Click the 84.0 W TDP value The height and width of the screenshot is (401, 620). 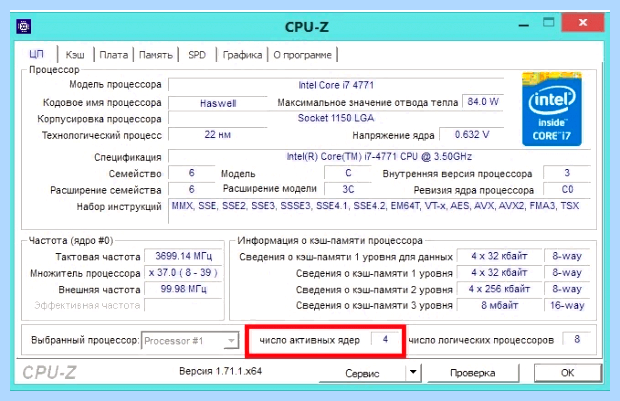click(483, 102)
